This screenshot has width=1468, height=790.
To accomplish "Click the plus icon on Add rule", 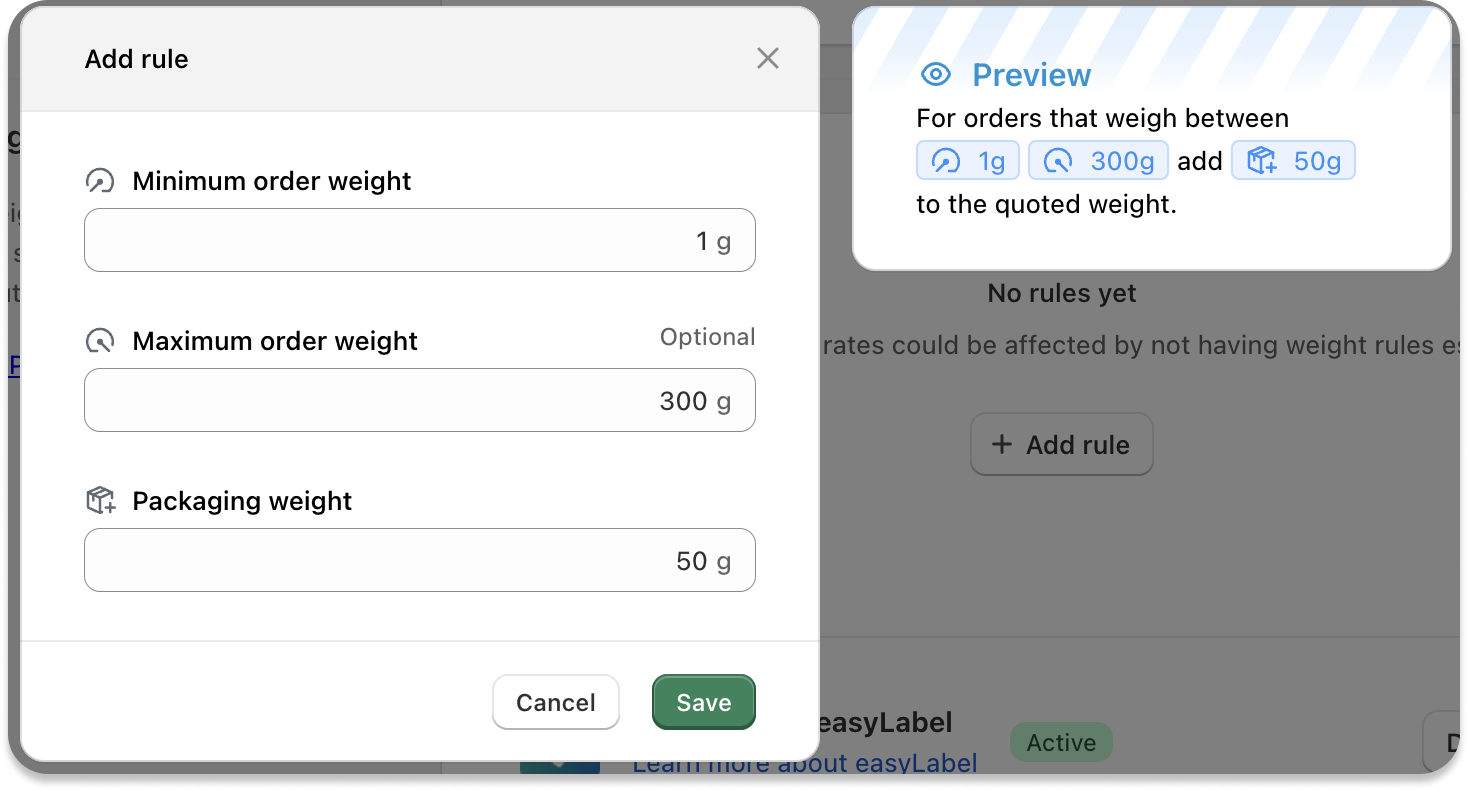I will (x=1002, y=445).
